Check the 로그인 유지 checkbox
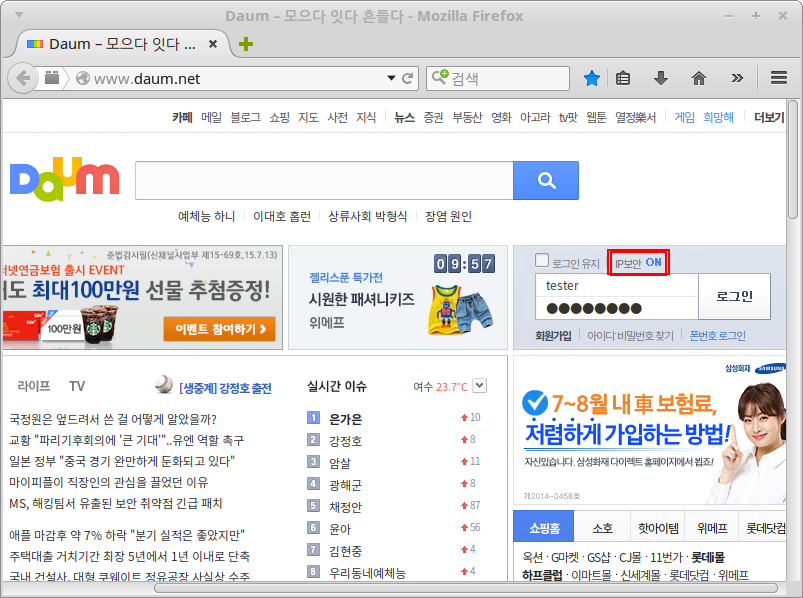This screenshot has height=598, width=803. tap(542, 260)
